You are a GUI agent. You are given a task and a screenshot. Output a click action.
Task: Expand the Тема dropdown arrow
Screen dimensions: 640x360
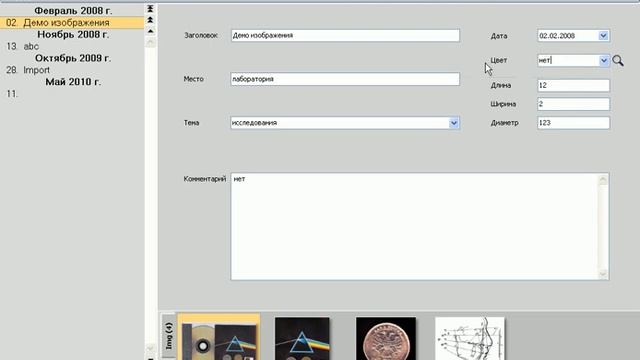click(454, 123)
